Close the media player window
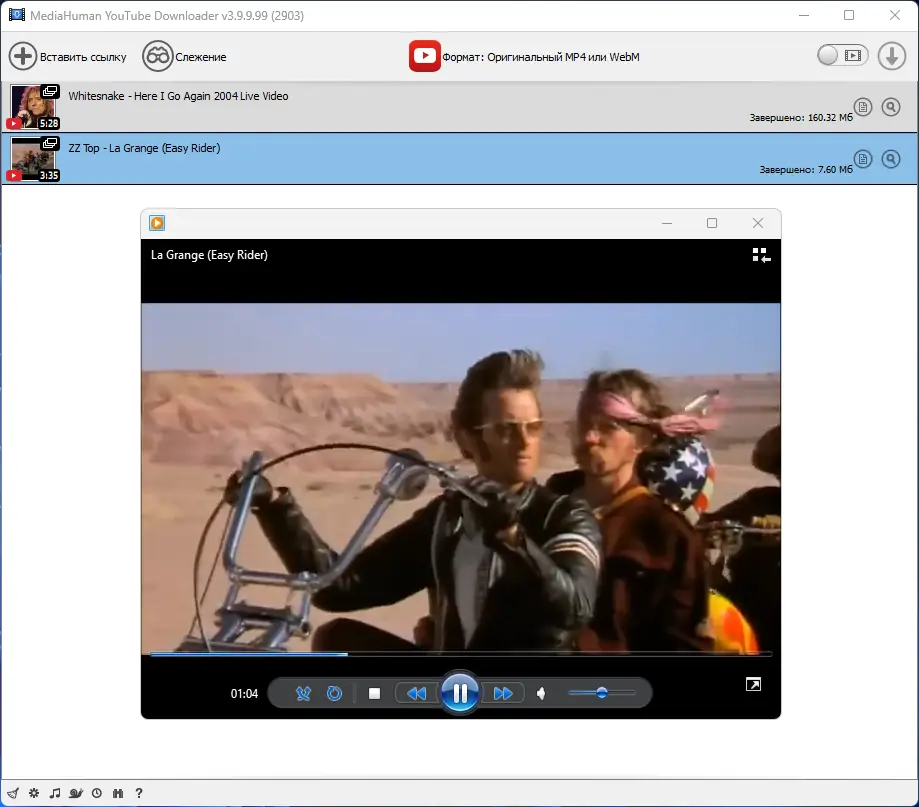Image resolution: width=919 pixels, height=807 pixels. pos(758,223)
